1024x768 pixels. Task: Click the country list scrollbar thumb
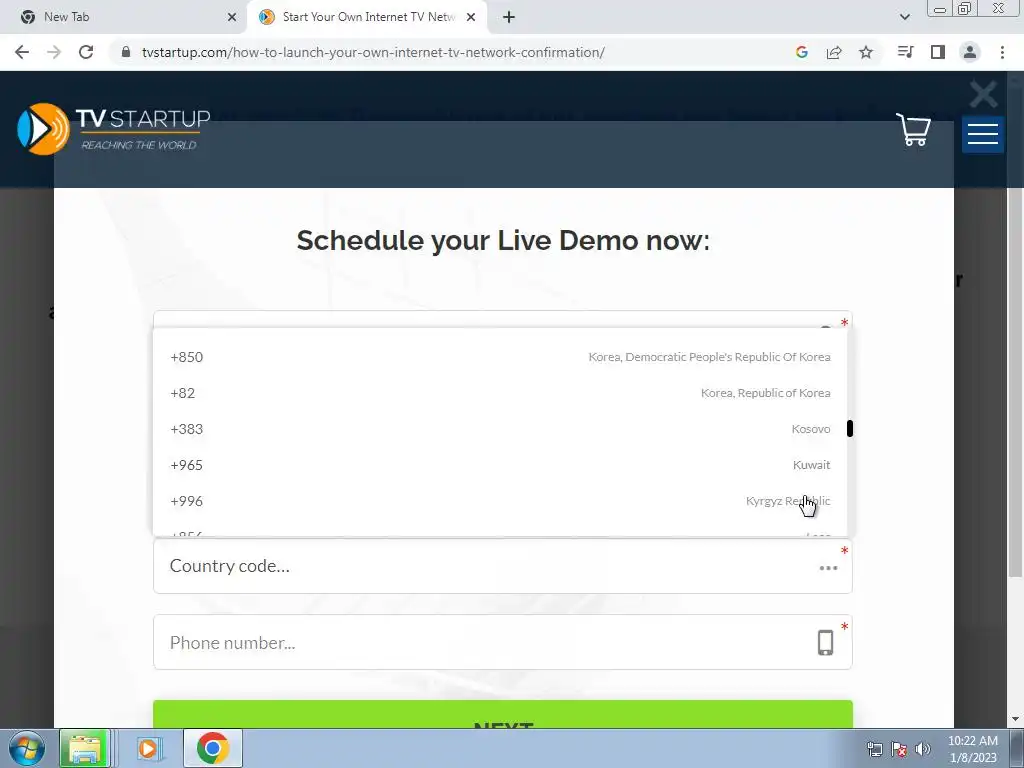[x=850, y=428]
